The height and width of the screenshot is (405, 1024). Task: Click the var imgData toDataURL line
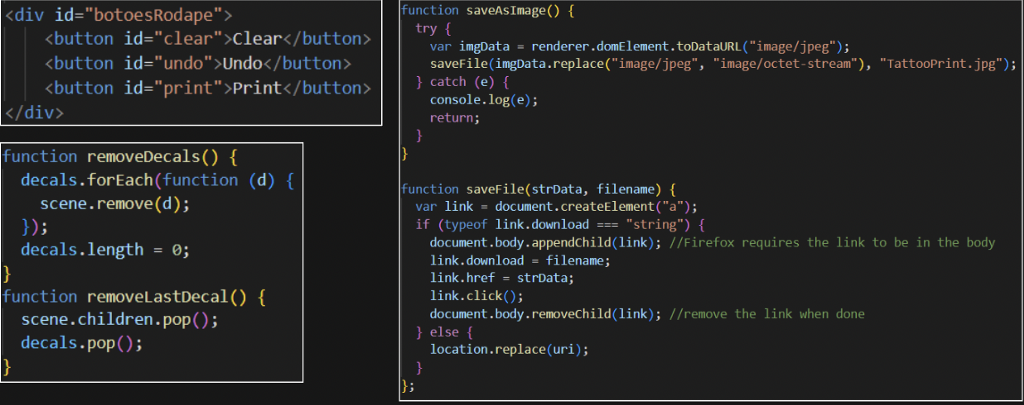click(639, 46)
